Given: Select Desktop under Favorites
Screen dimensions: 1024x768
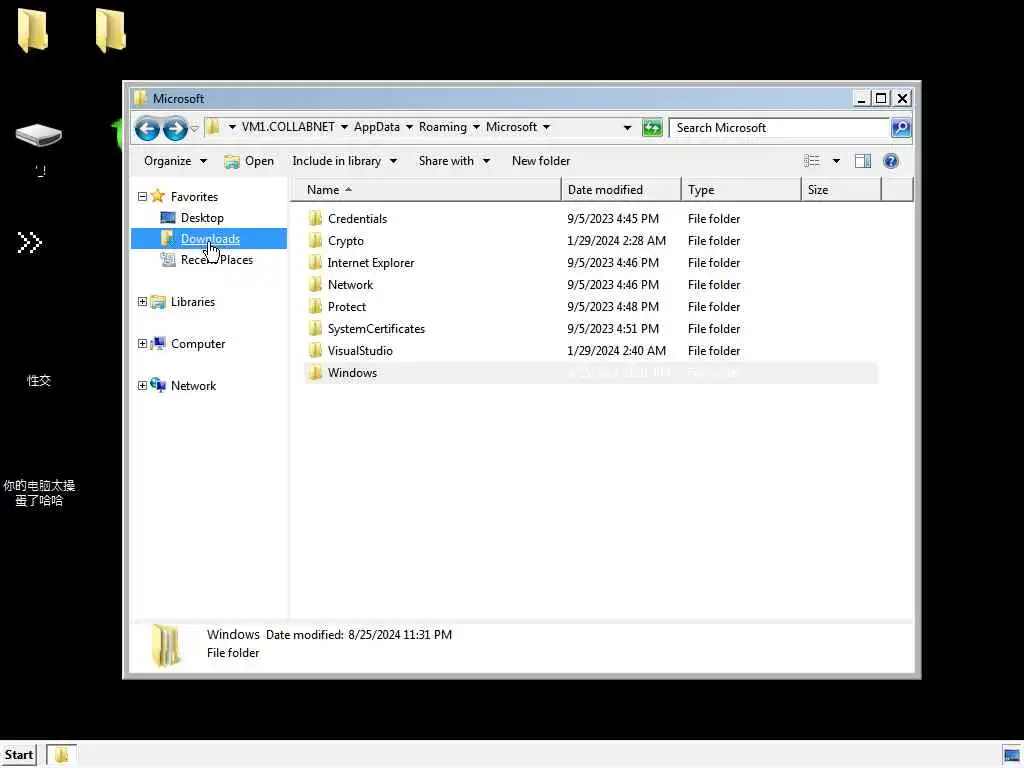Looking at the screenshot, I should point(202,217).
